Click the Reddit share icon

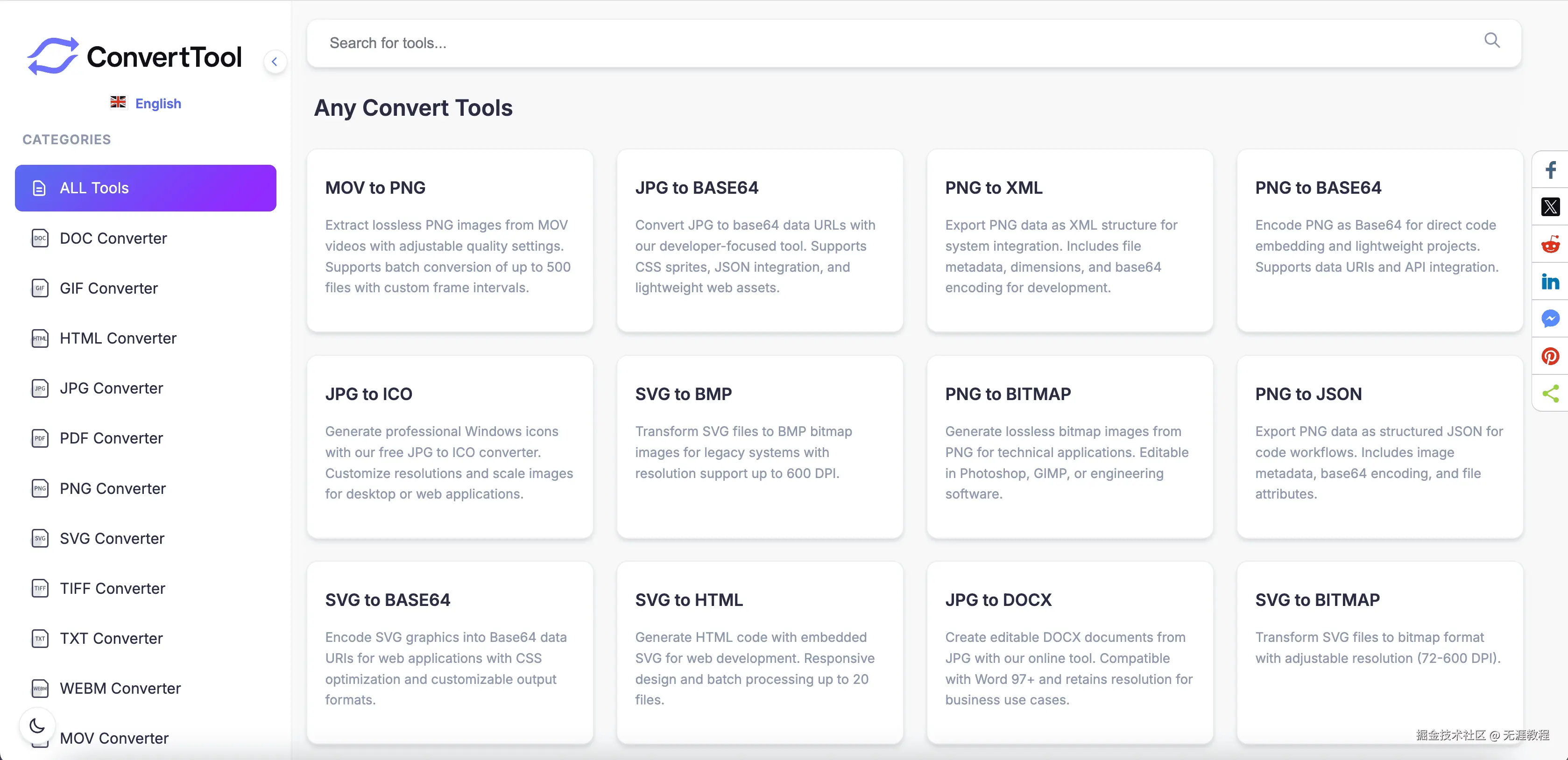click(x=1550, y=245)
